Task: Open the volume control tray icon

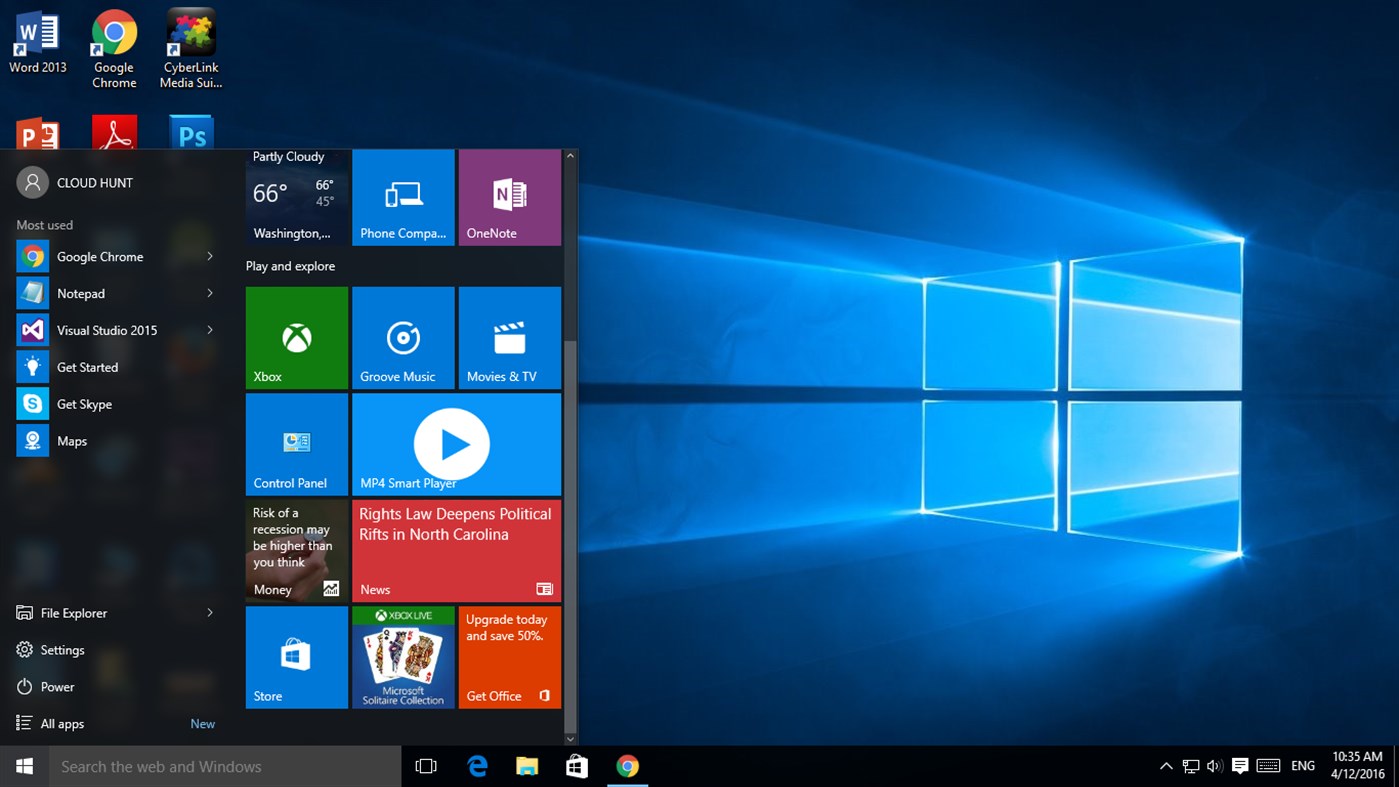Action: coord(1215,766)
